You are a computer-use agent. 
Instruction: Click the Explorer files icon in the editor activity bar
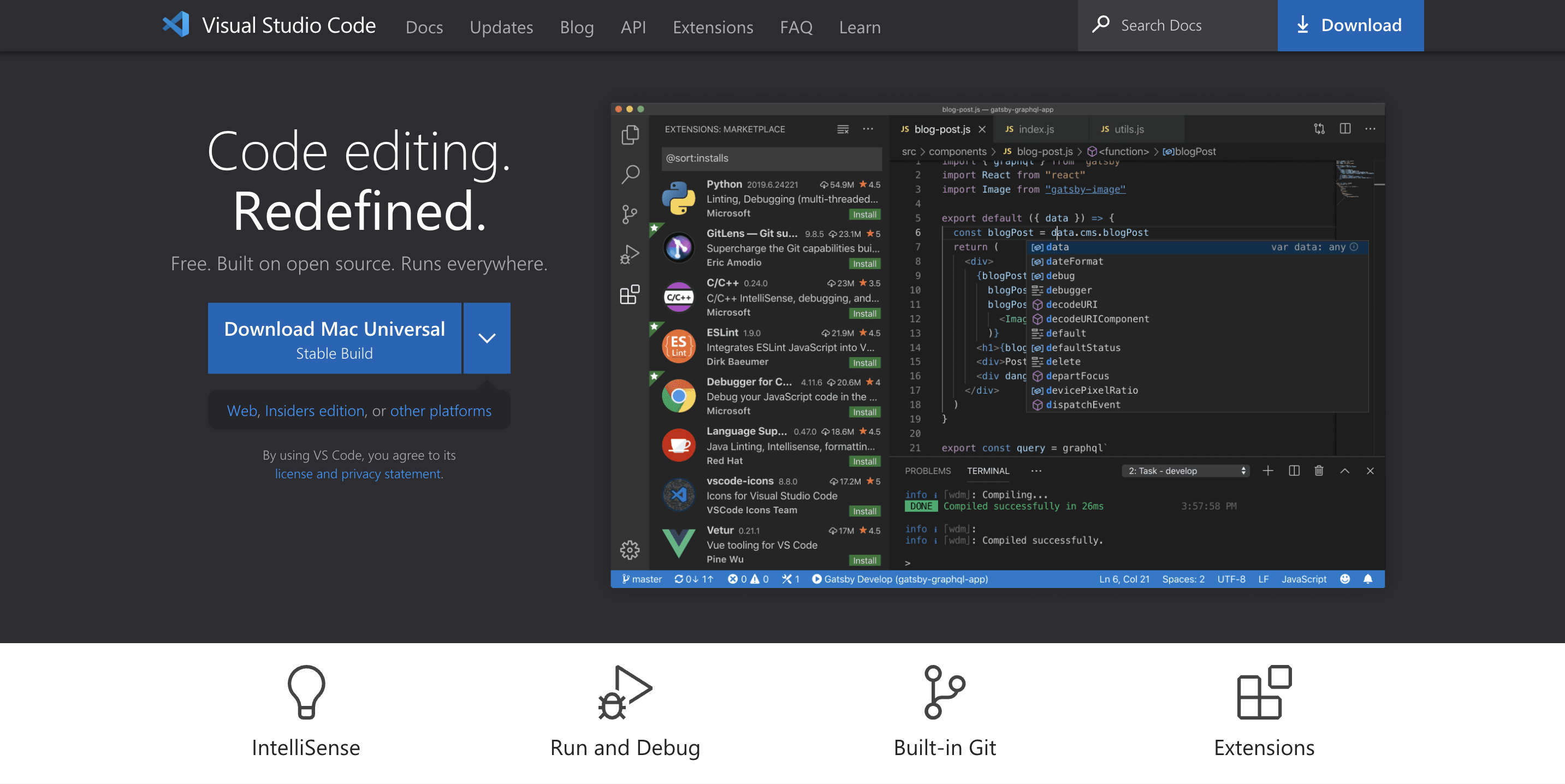click(x=630, y=135)
